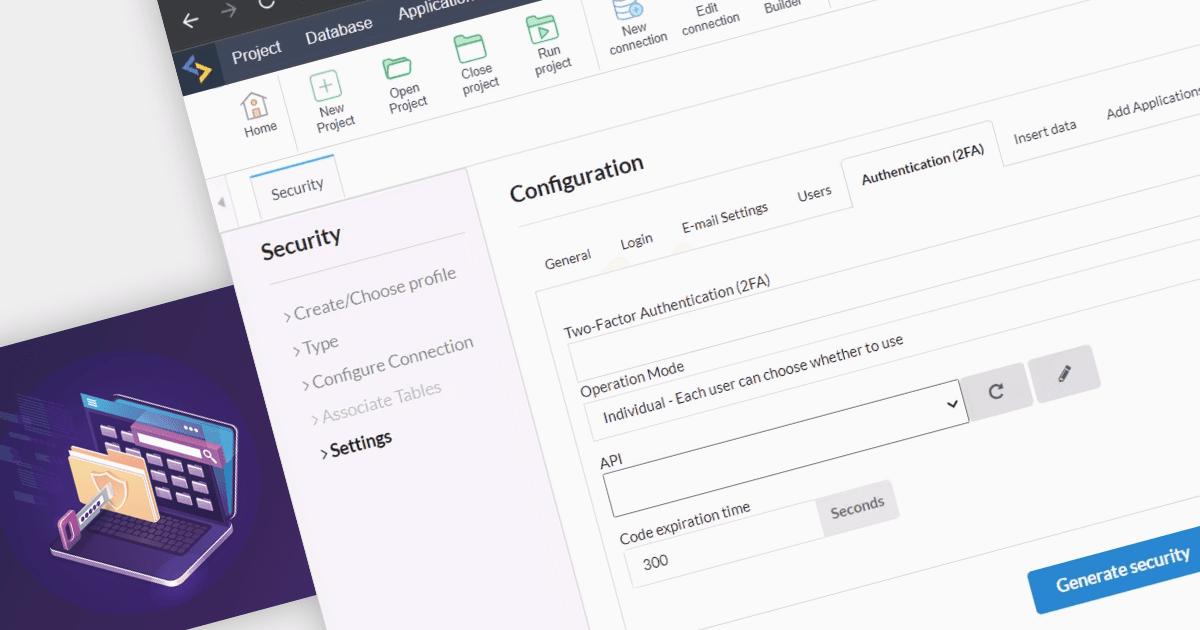Open the Insert data tab
1200x630 pixels.
click(x=1044, y=132)
